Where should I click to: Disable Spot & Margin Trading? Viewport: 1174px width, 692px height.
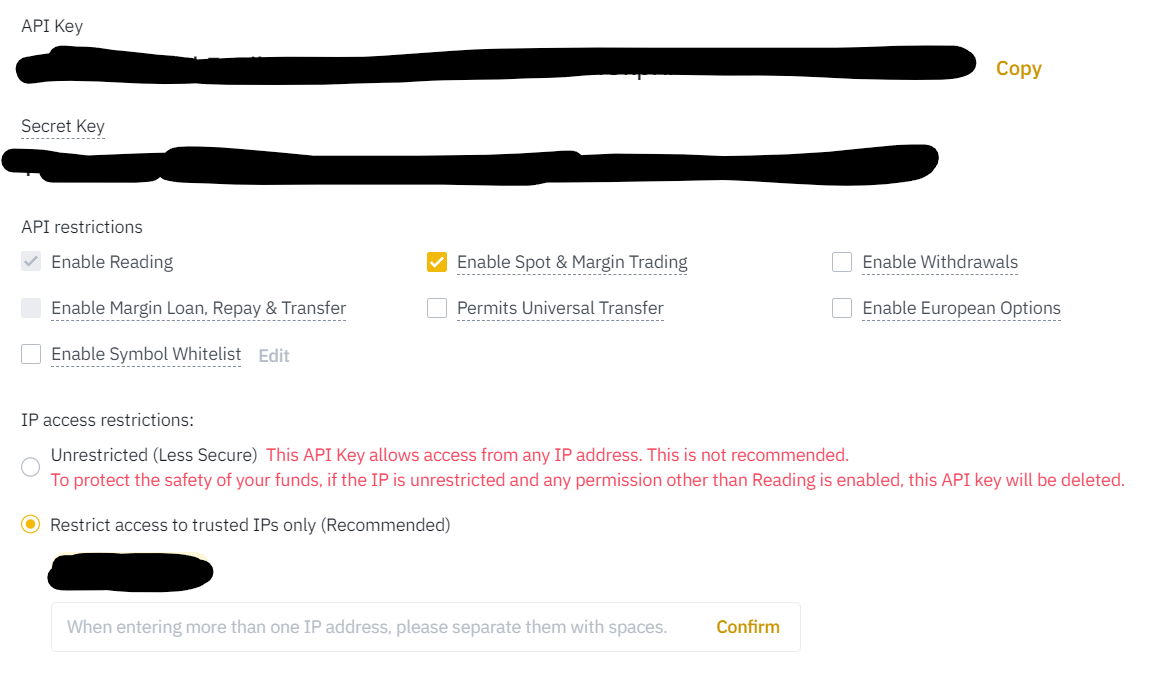tap(437, 261)
